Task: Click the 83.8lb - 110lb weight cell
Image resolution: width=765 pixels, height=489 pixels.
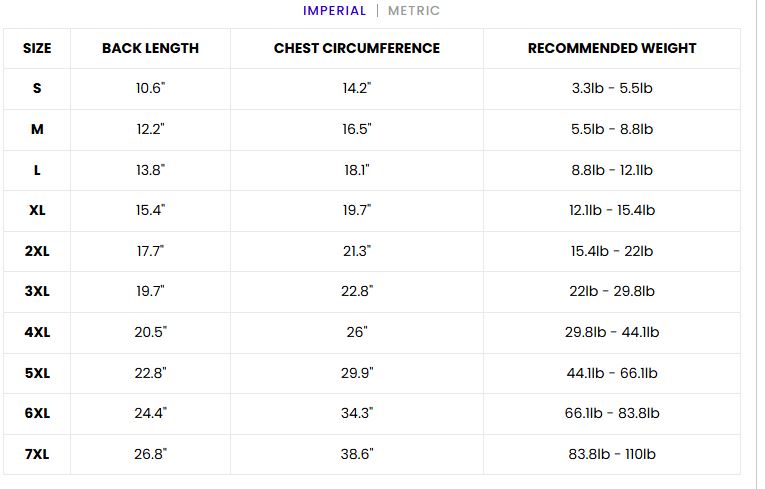Action: [x=612, y=454]
